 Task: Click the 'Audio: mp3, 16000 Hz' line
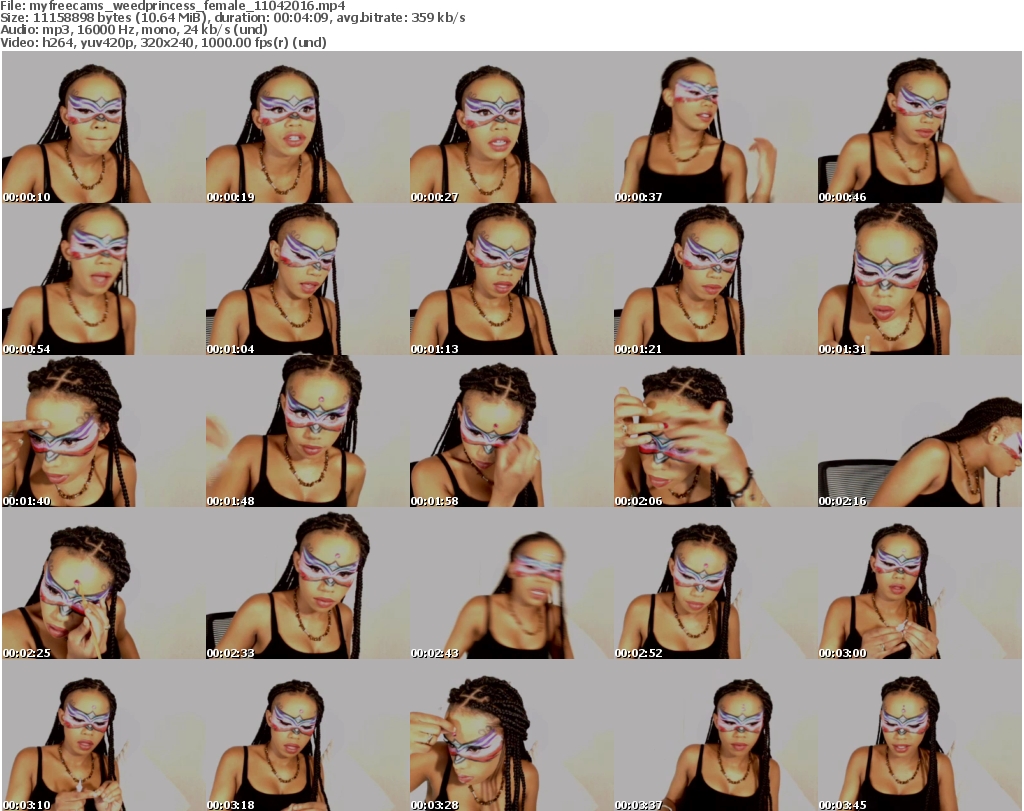click(x=134, y=30)
